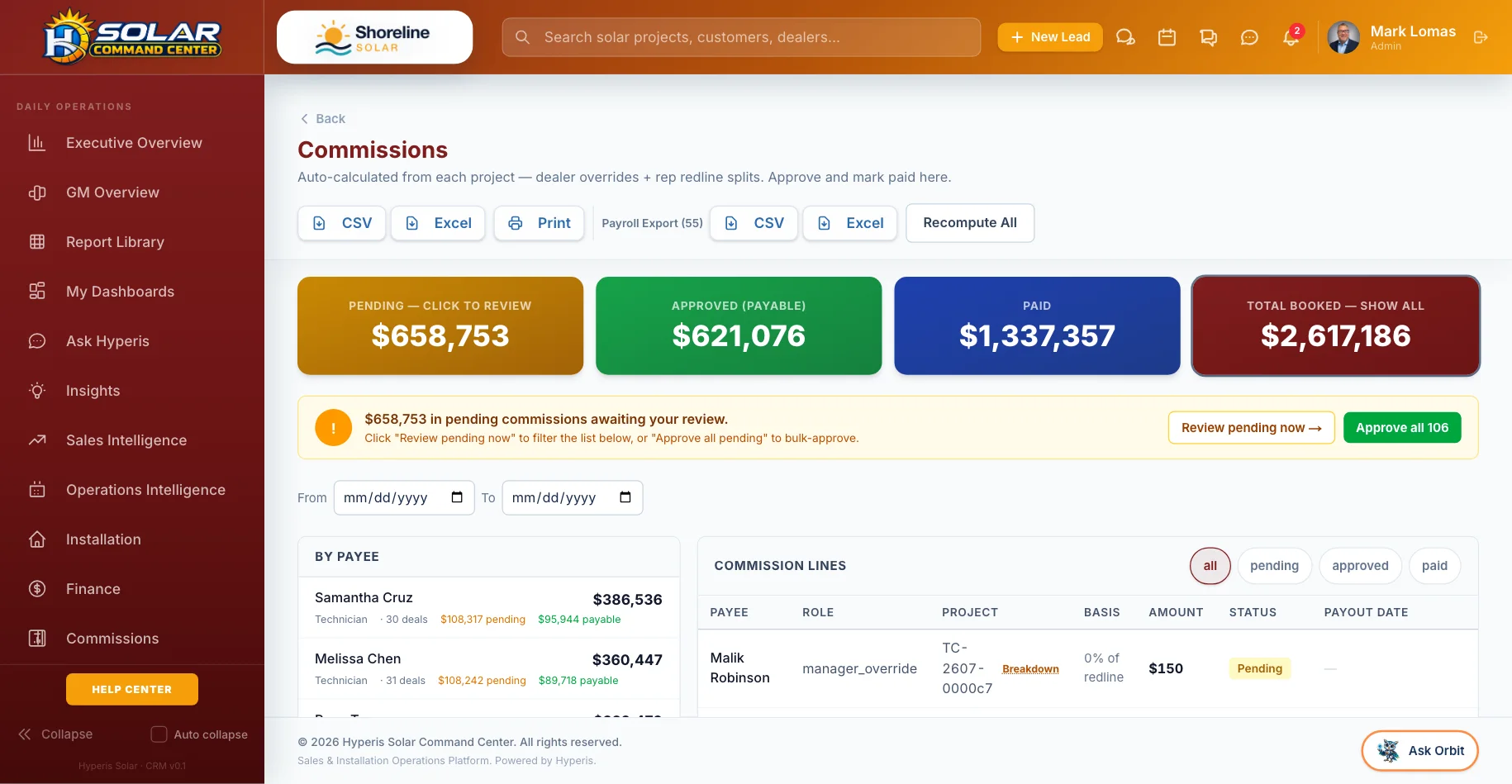Click the chat search icon after New Lead
1512x784 pixels.
pyautogui.click(x=1125, y=37)
